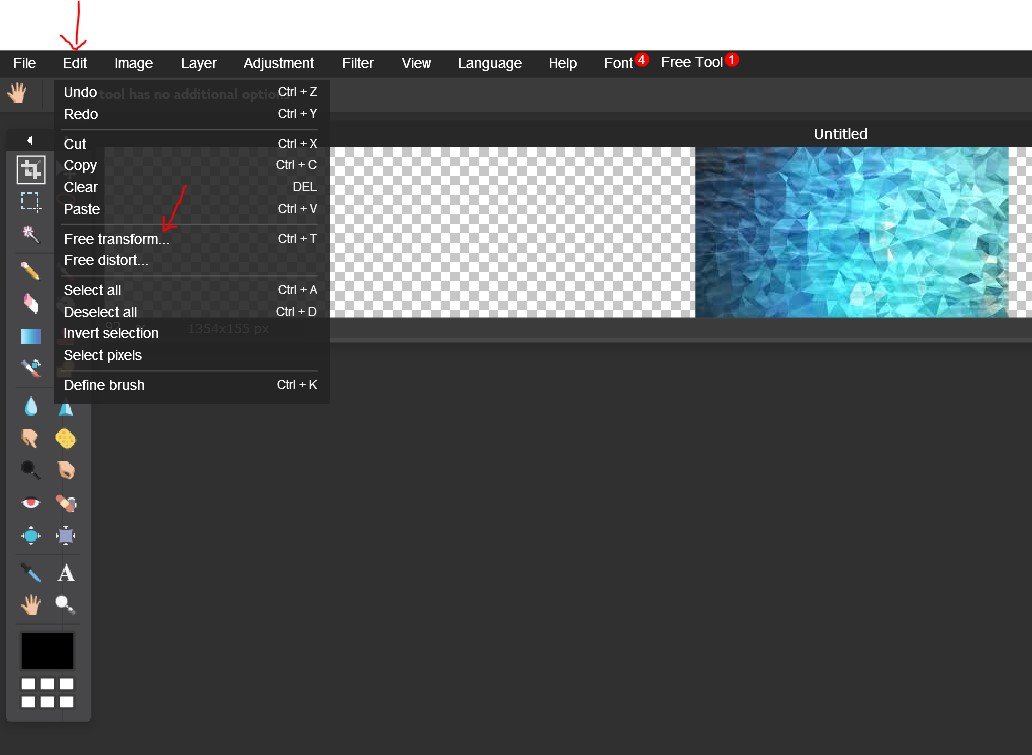Select the Zoom magnifier tool
The width and height of the screenshot is (1032, 755).
point(65,604)
